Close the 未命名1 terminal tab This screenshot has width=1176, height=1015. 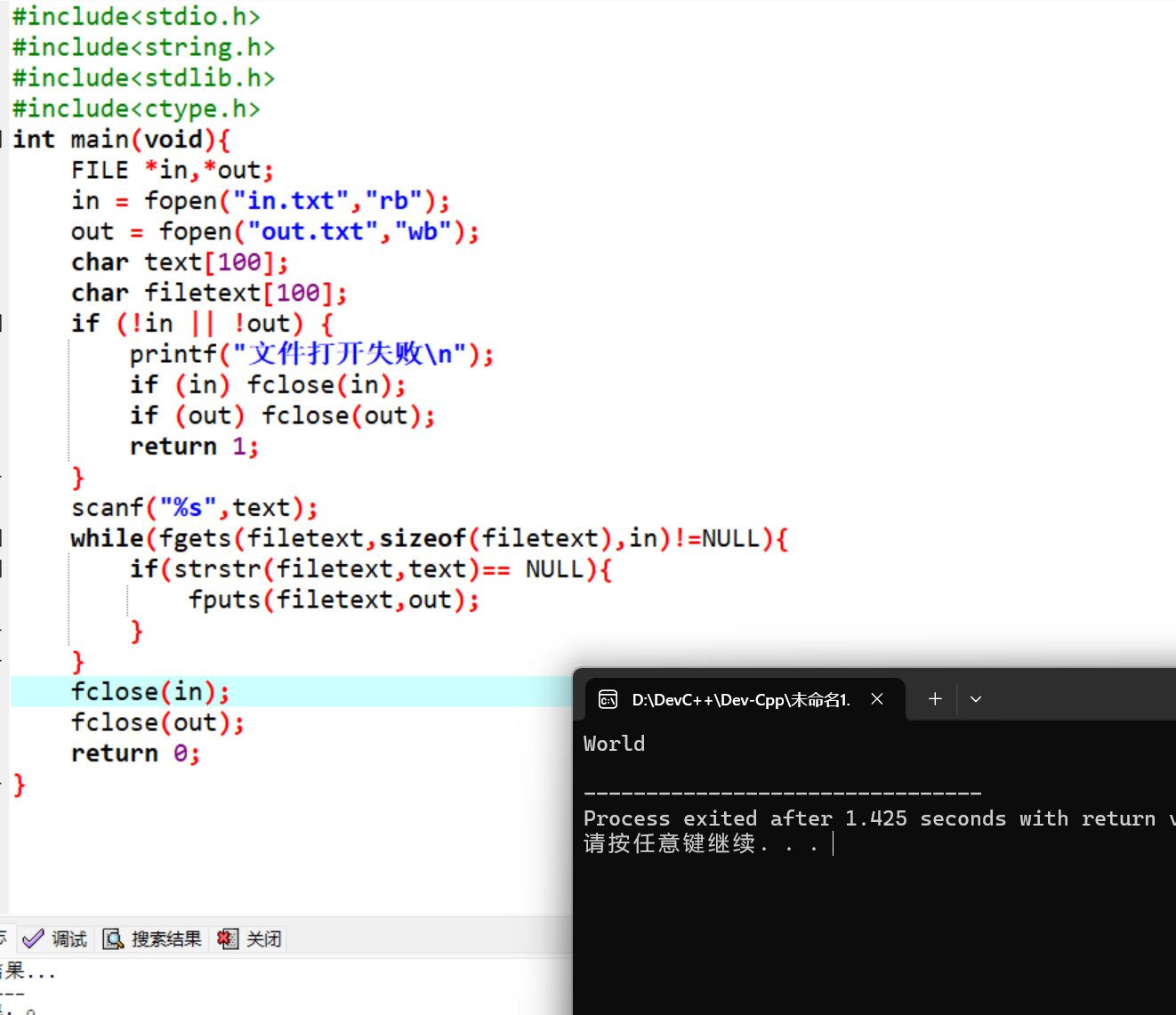point(877,699)
